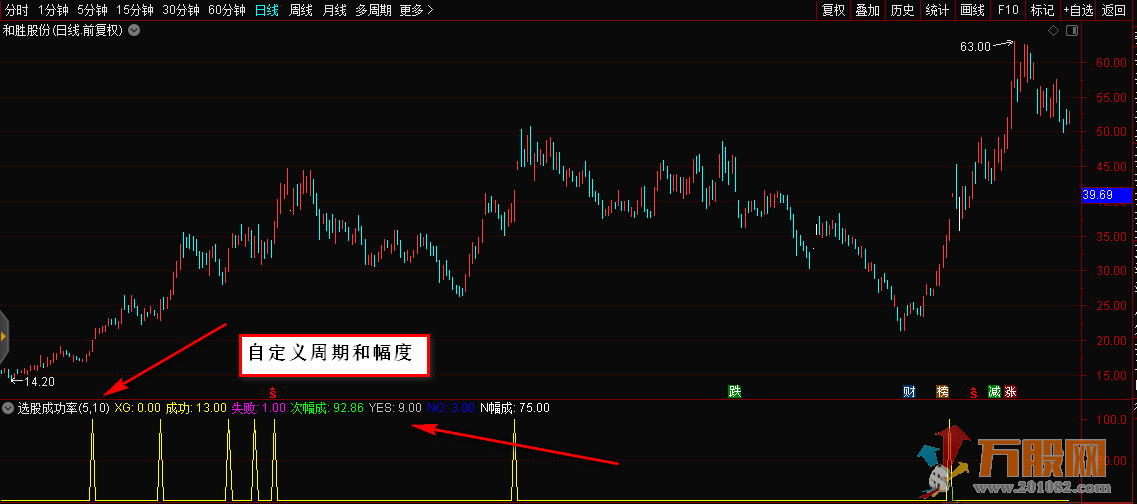Click the 复权 button

pyautogui.click(x=833, y=10)
